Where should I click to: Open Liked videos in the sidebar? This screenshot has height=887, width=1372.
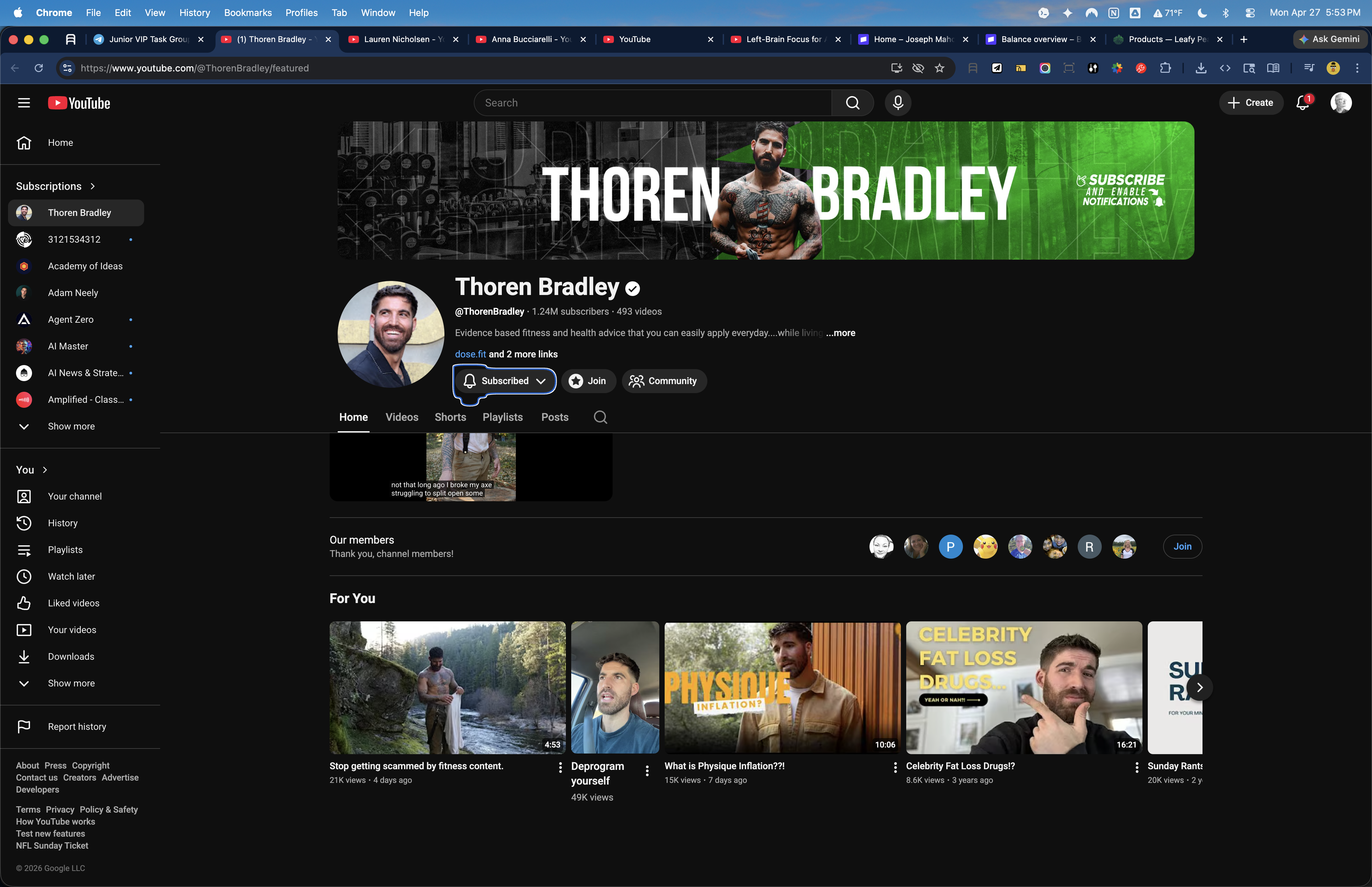(76, 603)
